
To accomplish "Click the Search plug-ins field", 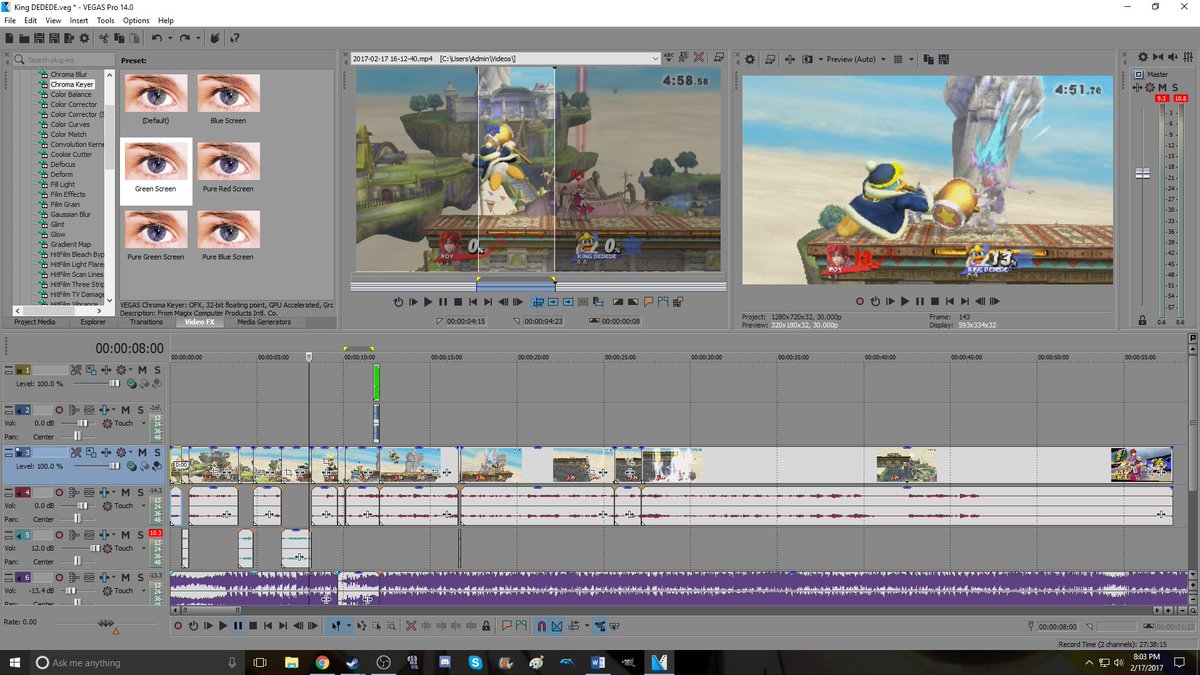I will coord(62,60).
